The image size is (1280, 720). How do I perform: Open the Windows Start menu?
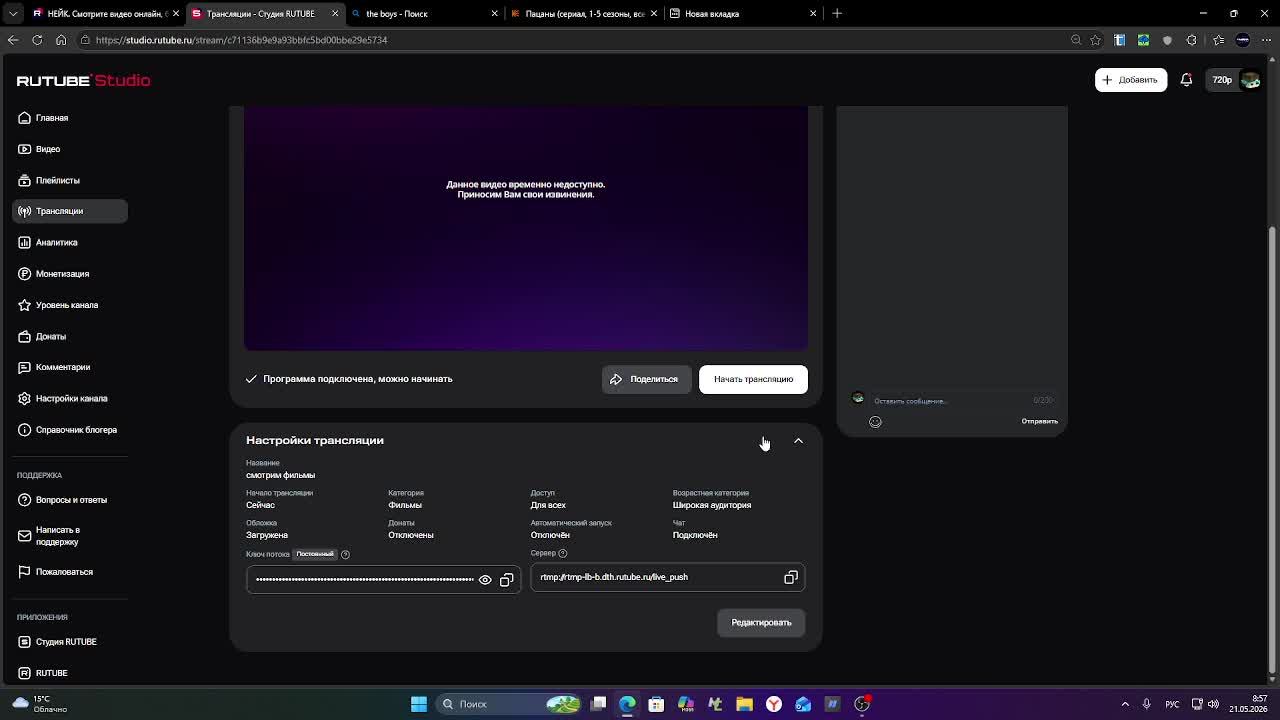tap(419, 704)
